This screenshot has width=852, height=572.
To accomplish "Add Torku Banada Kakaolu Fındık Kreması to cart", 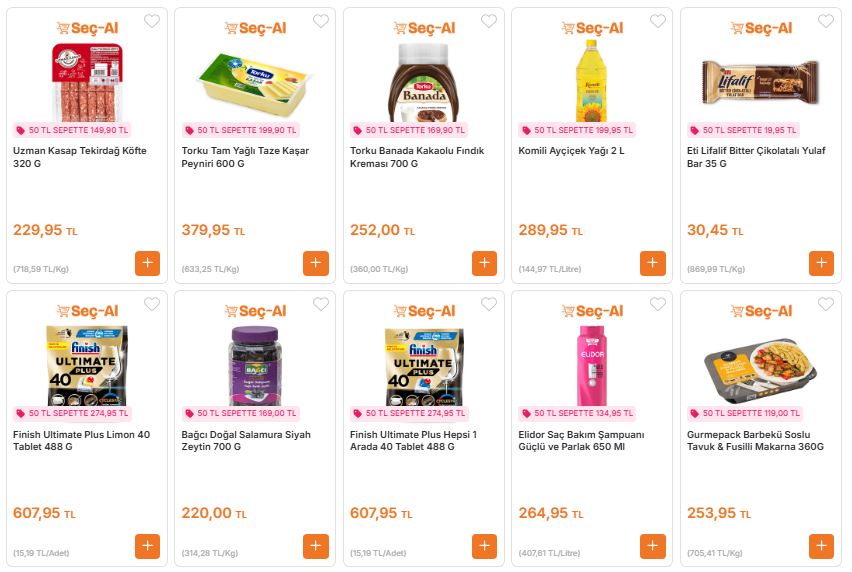I will tap(484, 264).
